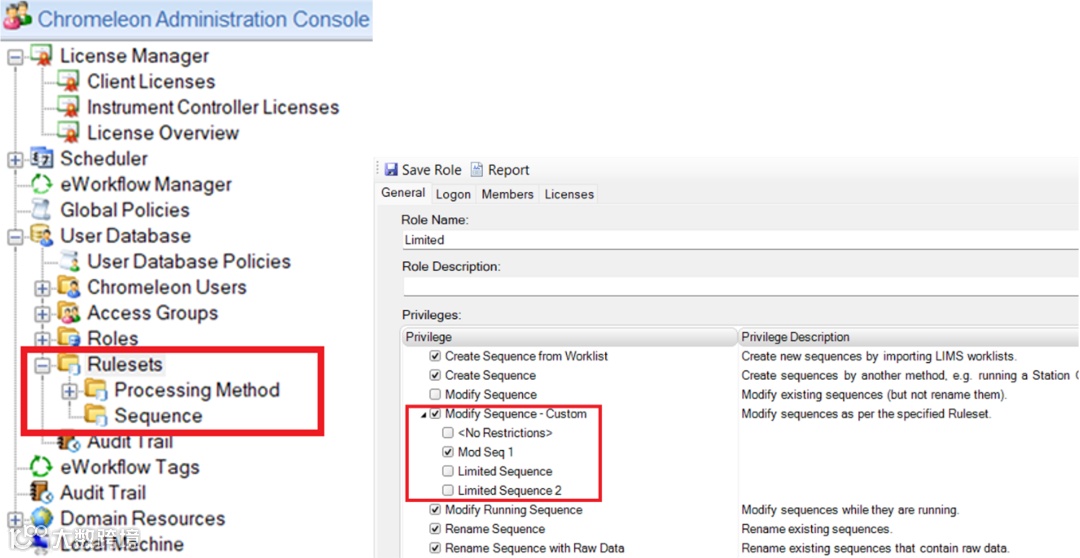Expand the Access Groups node

[x=43, y=314]
